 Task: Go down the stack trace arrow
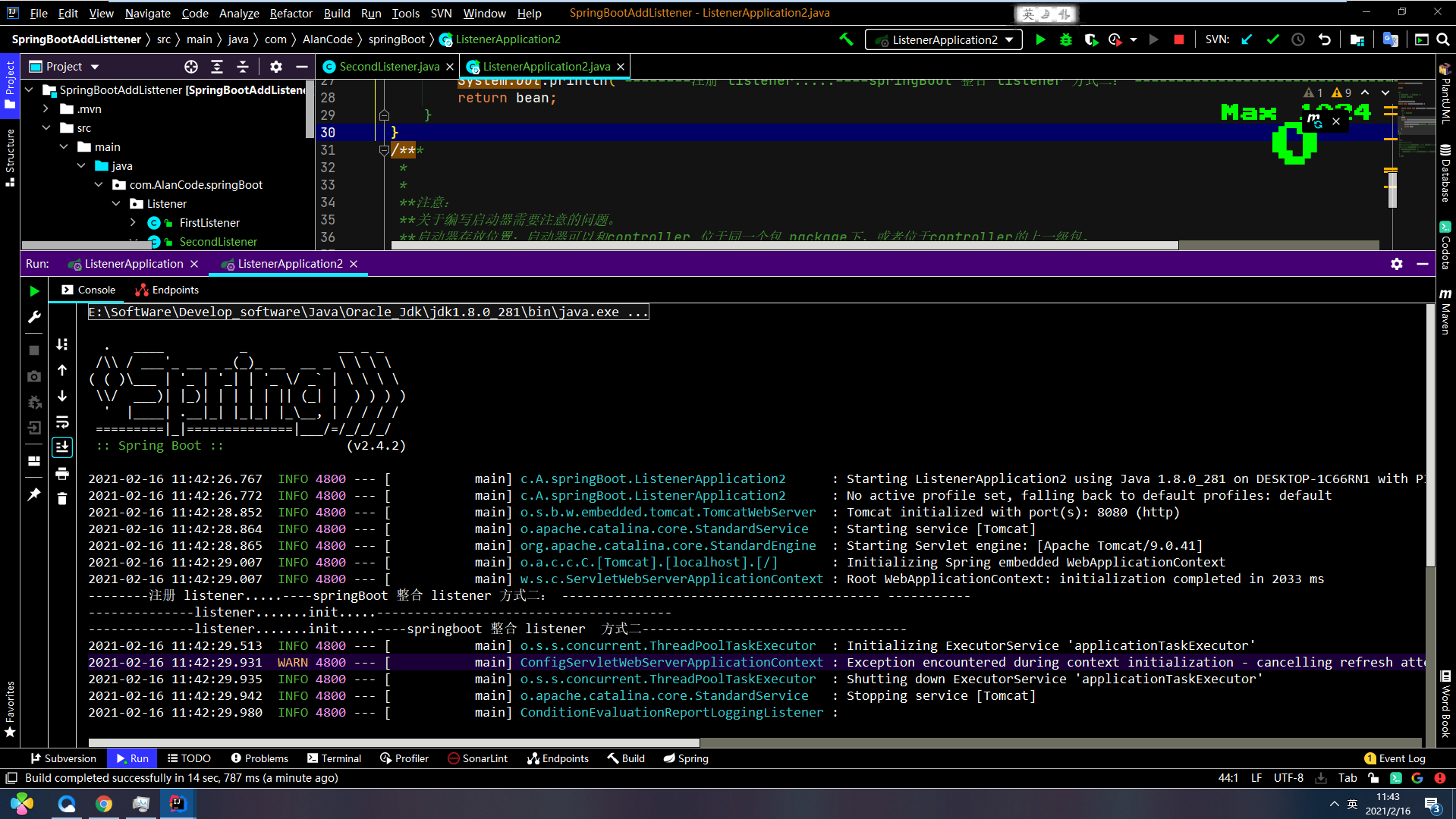62,396
